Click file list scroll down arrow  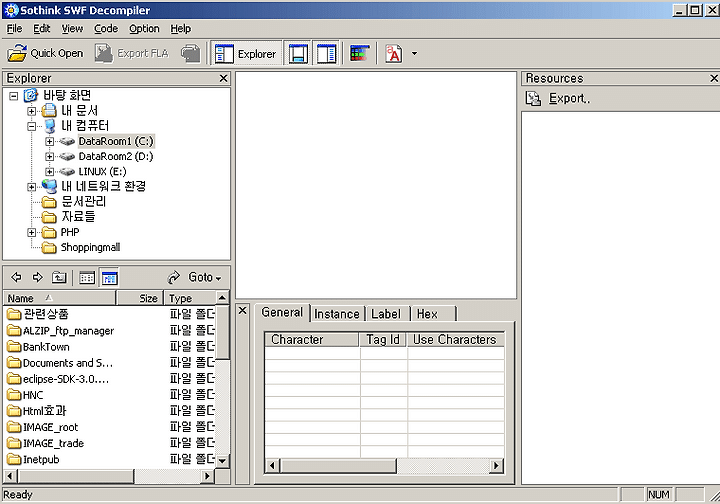[x=222, y=460]
